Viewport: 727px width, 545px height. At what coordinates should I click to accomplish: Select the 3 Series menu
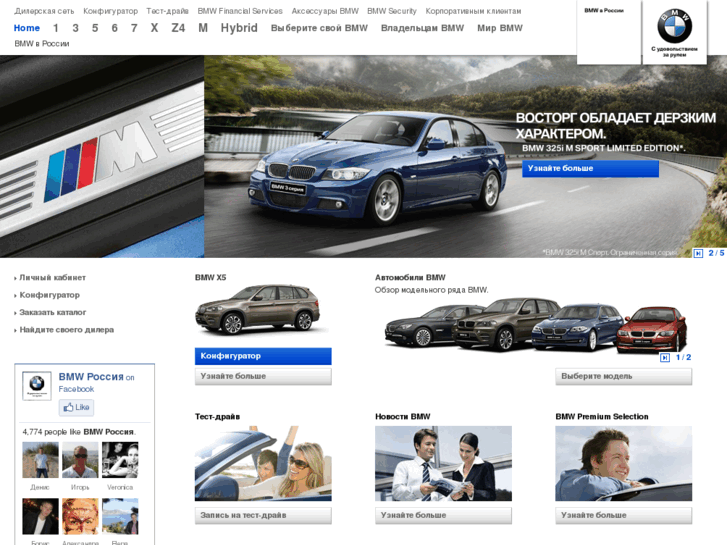click(x=76, y=28)
